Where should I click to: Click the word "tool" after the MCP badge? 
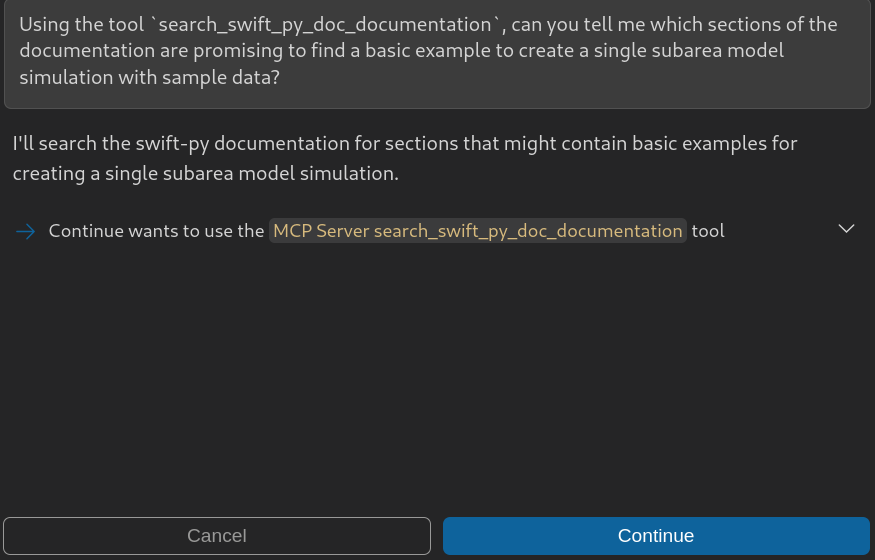click(x=708, y=231)
